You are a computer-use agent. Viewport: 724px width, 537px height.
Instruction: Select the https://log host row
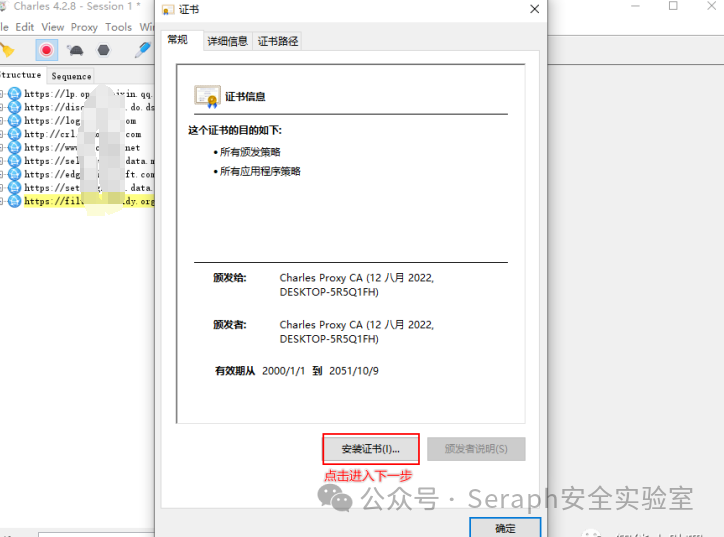pos(80,121)
